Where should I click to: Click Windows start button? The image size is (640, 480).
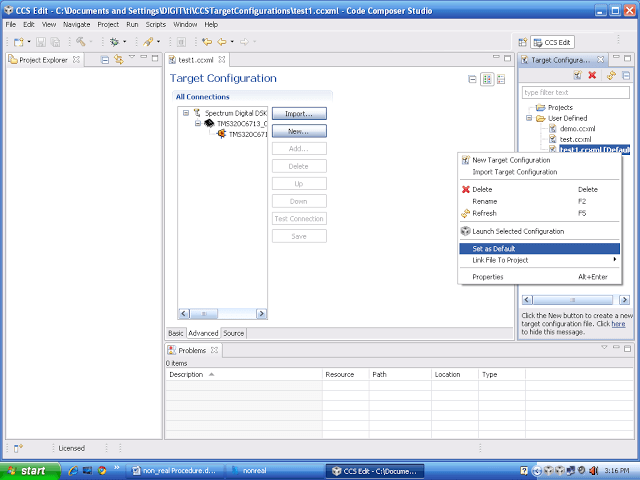(30, 471)
